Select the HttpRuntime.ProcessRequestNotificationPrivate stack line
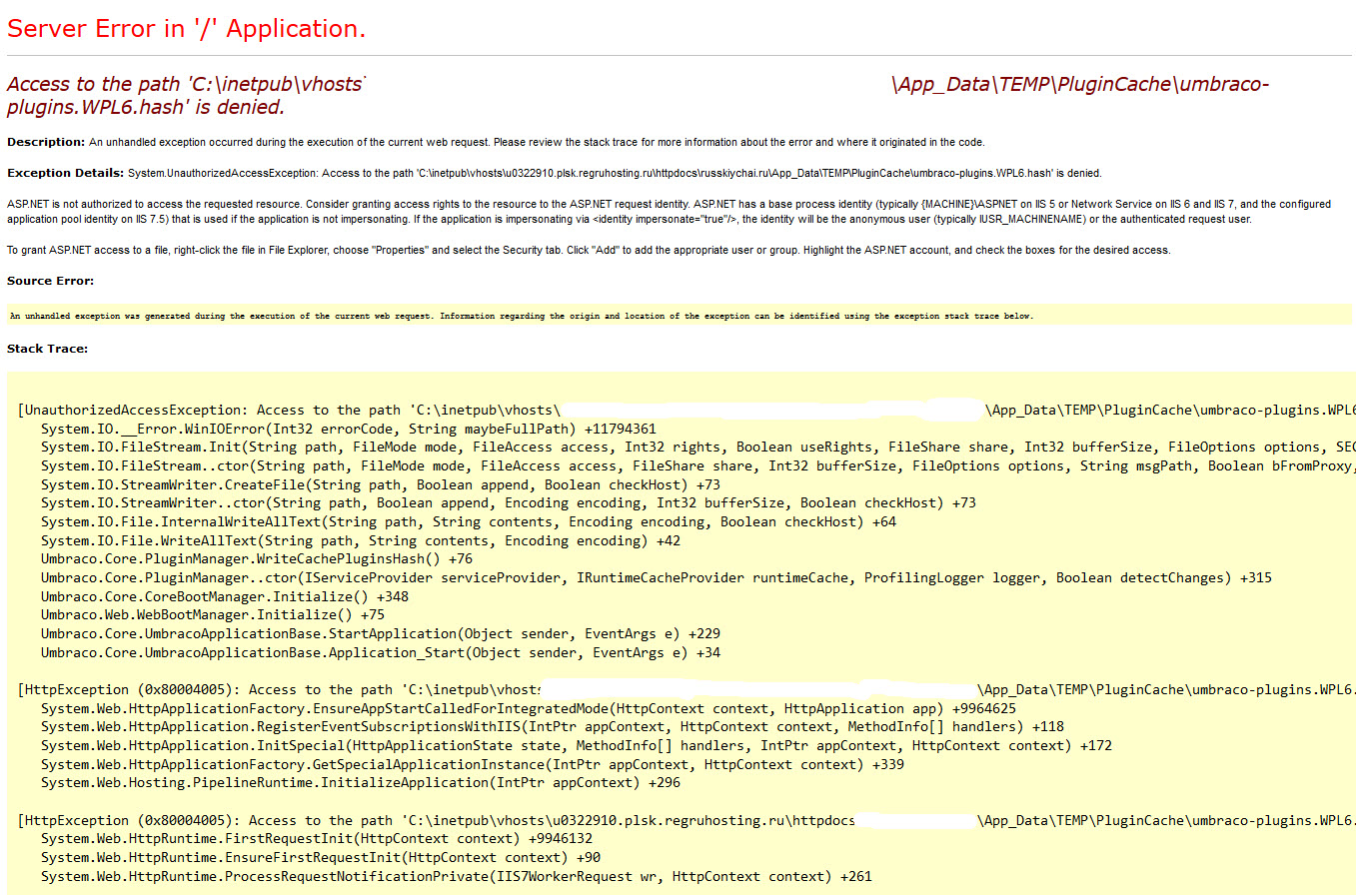The width and height of the screenshot is (1356, 896). pos(456,876)
